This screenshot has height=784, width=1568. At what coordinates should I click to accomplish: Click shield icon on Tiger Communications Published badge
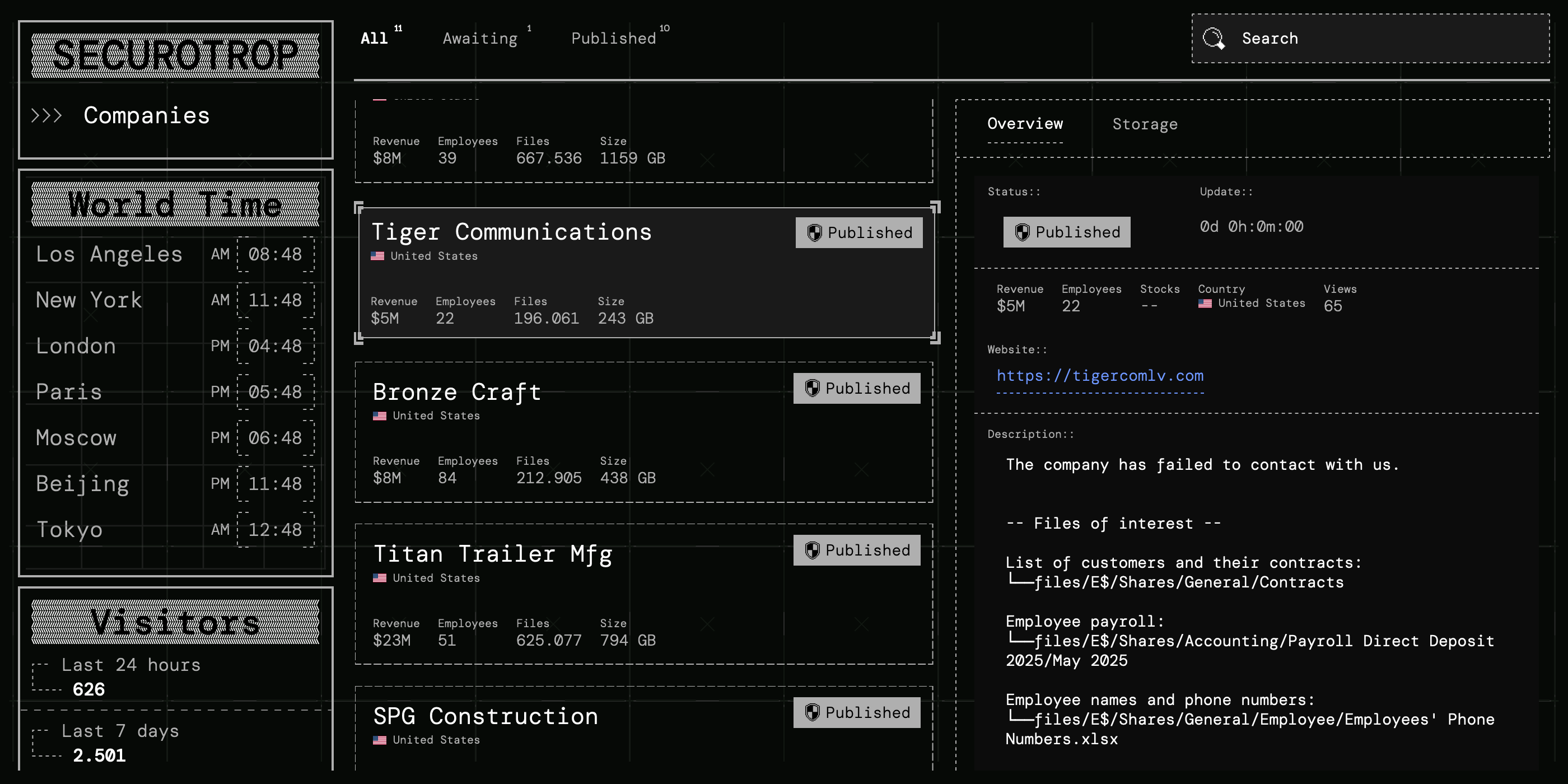(x=814, y=232)
